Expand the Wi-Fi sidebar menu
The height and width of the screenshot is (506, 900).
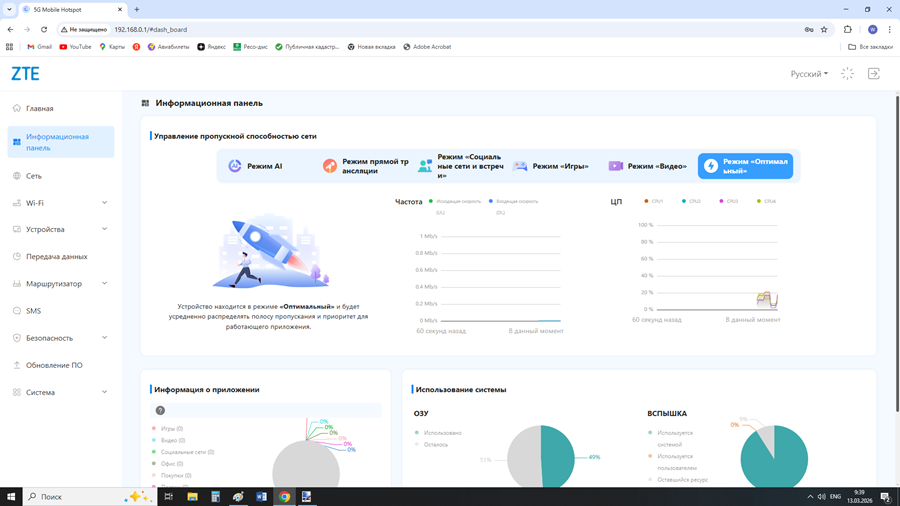60,203
